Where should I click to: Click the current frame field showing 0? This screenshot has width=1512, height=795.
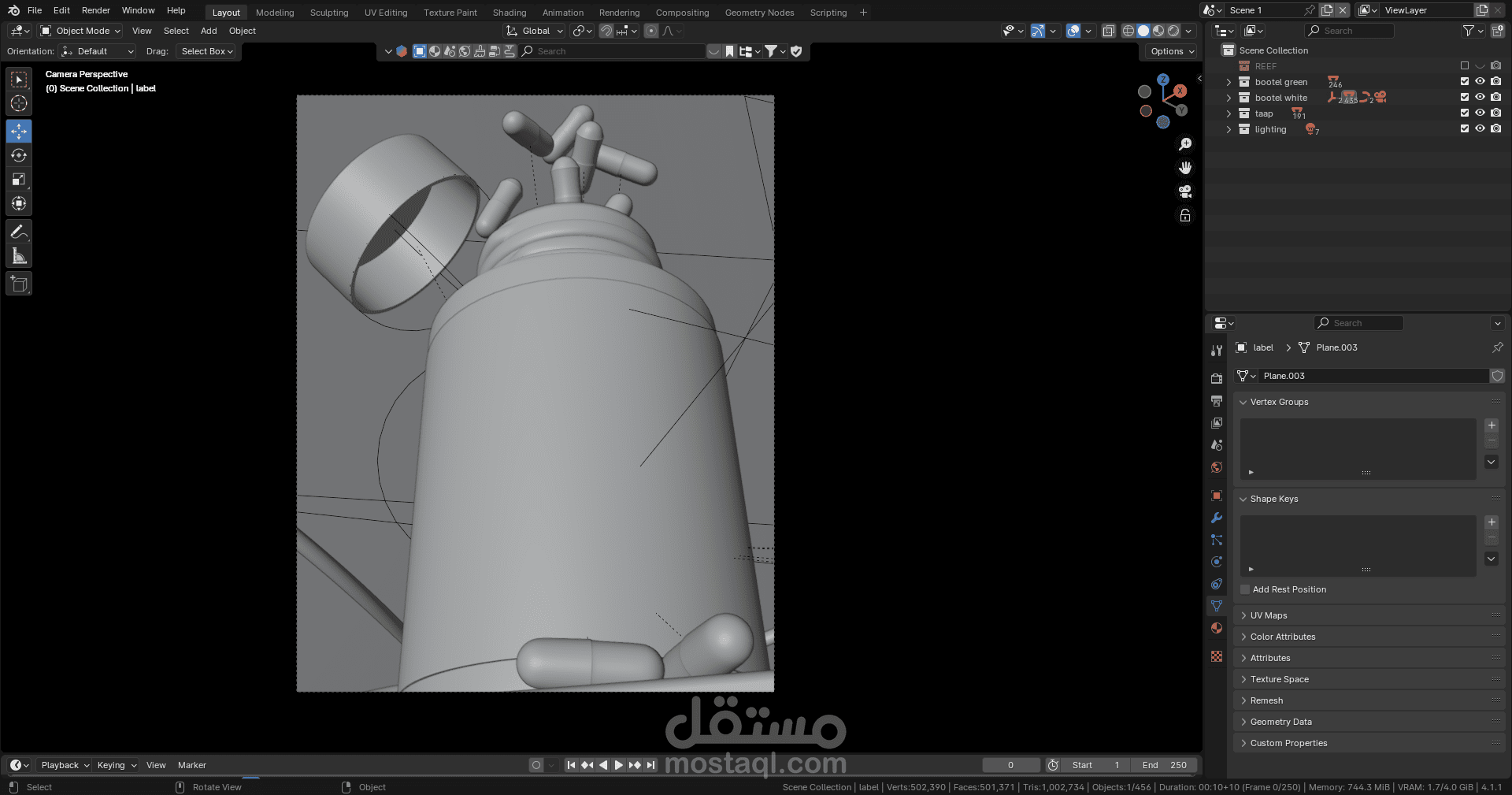(1011, 765)
